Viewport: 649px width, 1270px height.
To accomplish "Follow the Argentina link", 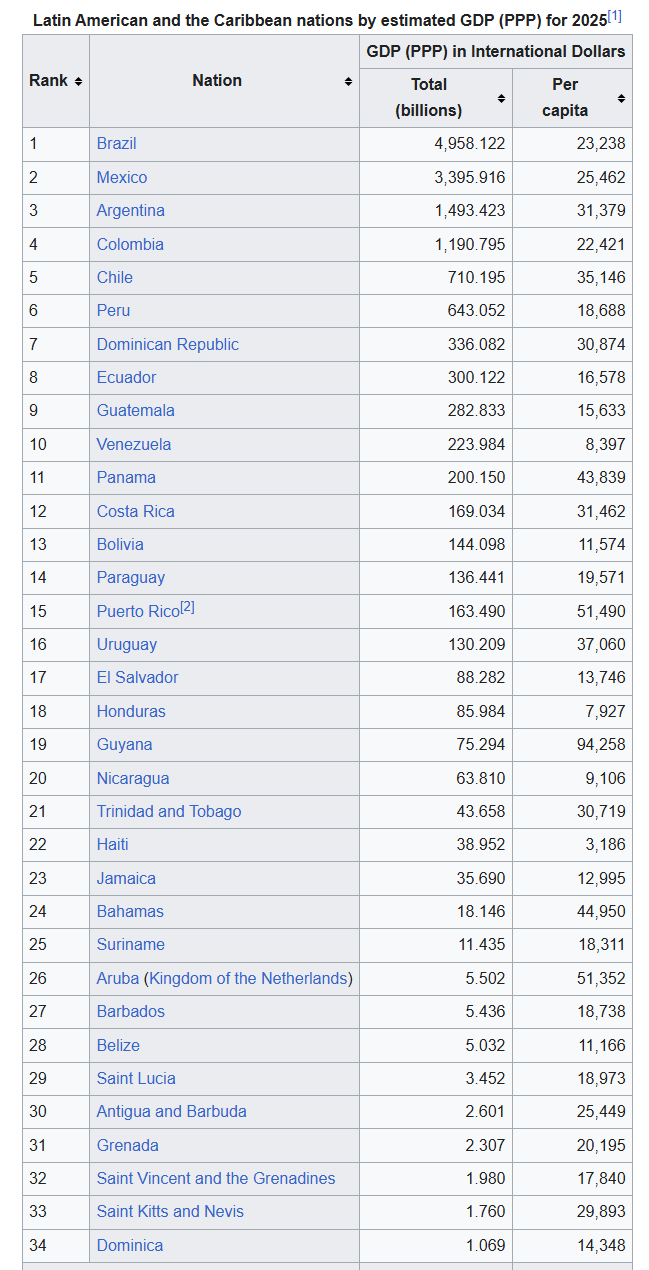I will click(x=131, y=211).
